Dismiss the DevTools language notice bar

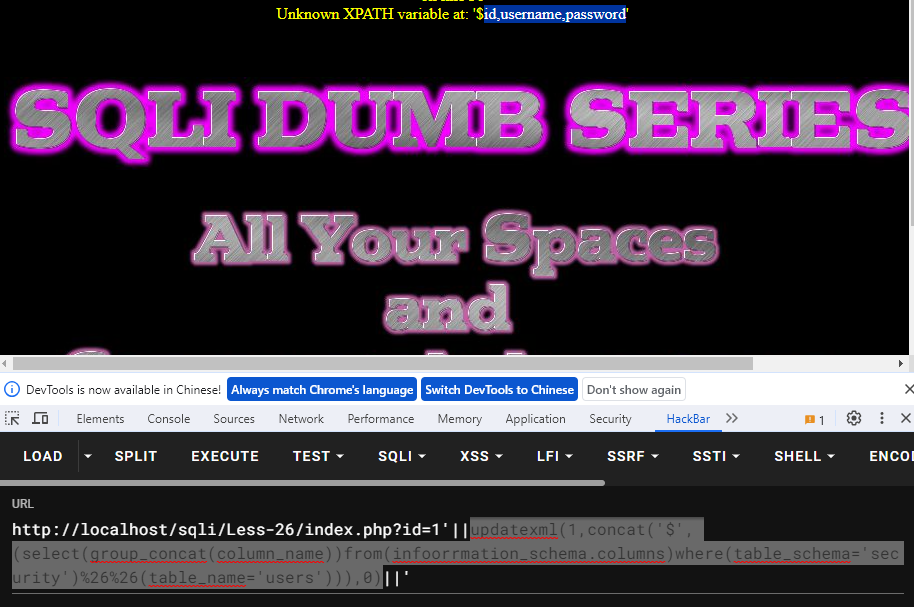(908, 389)
